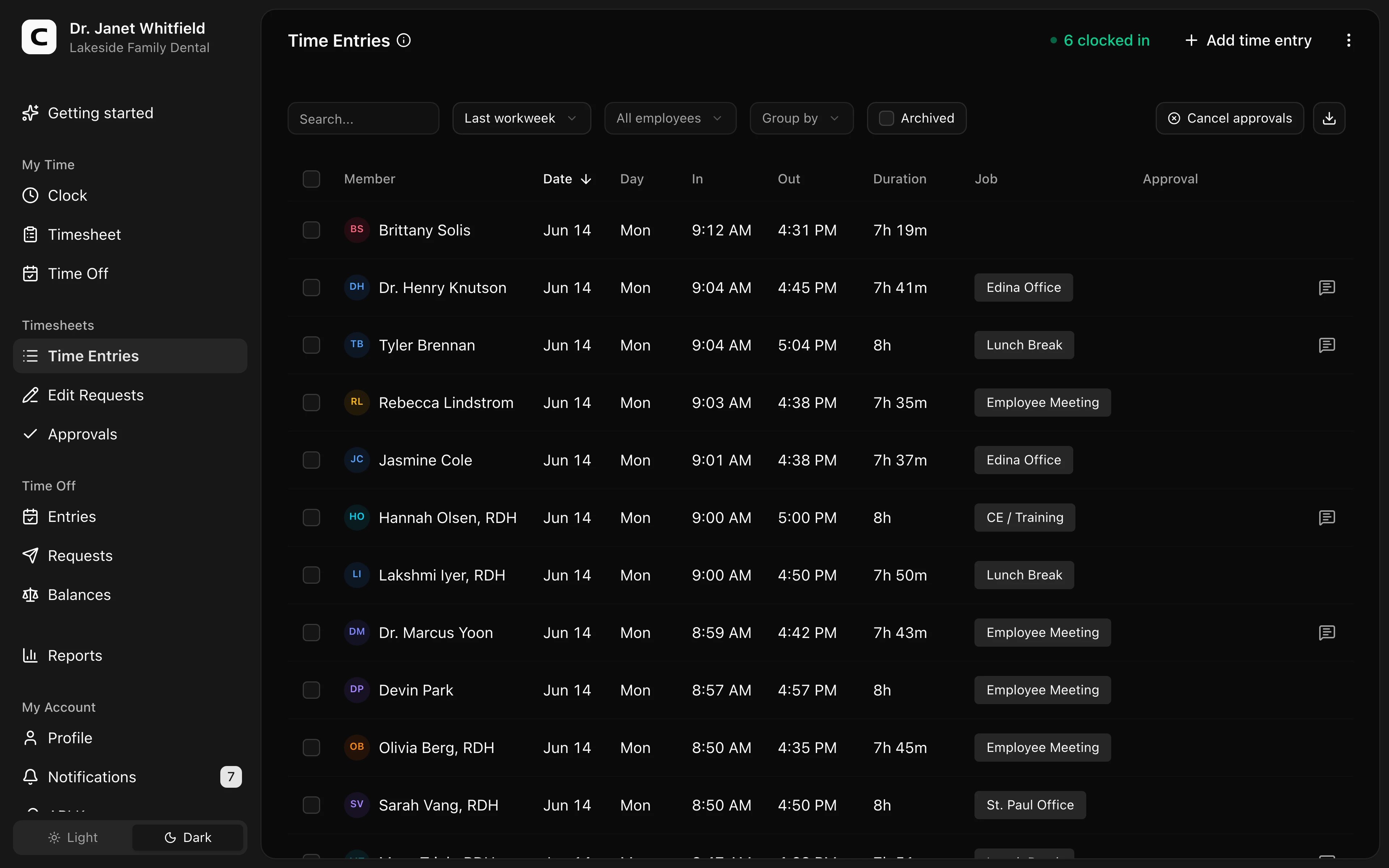Click the green clocked-in status dot
Image resolution: width=1389 pixels, height=868 pixels.
click(x=1054, y=40)
